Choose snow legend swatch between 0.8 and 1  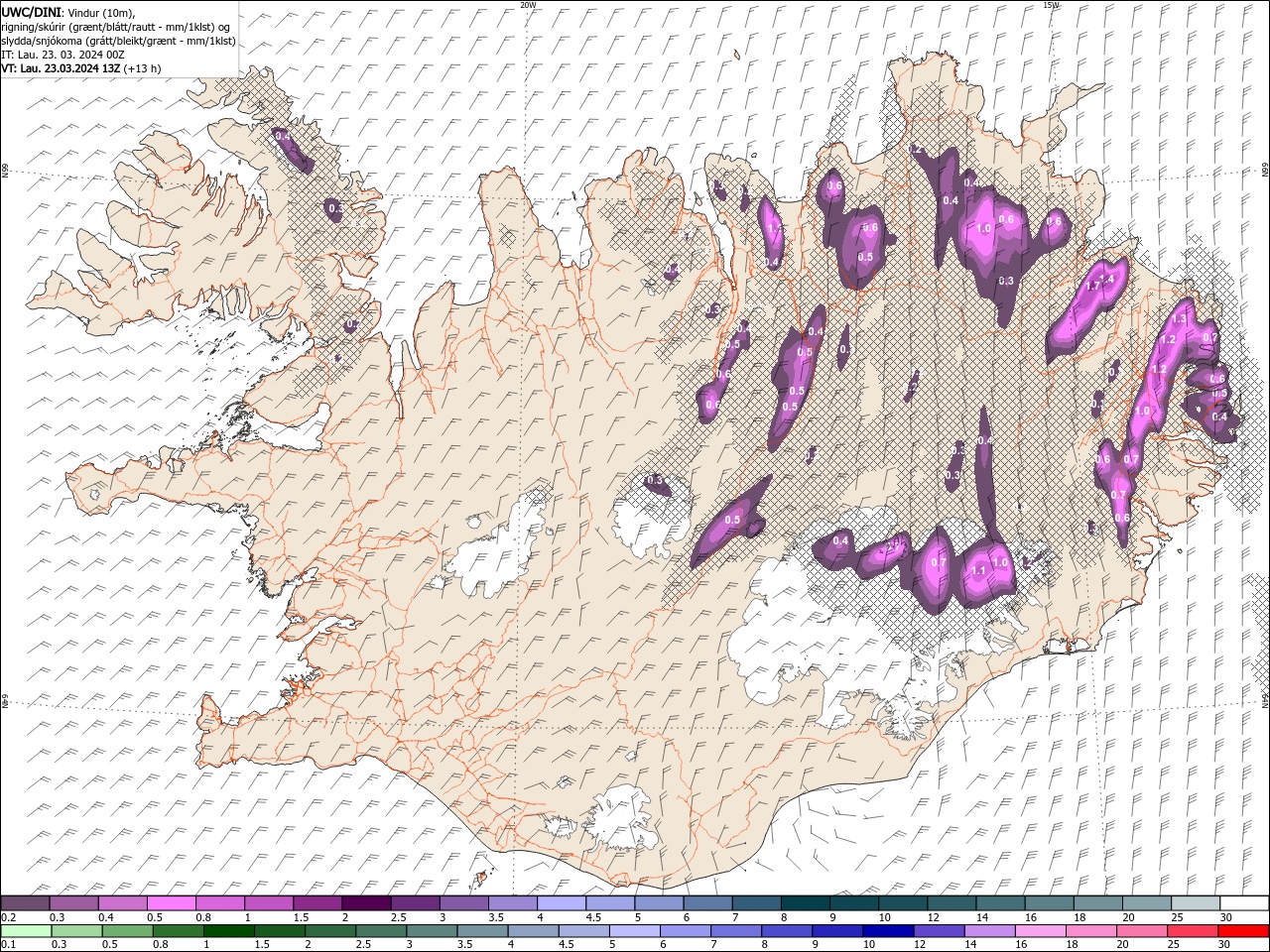click(220, 903)
